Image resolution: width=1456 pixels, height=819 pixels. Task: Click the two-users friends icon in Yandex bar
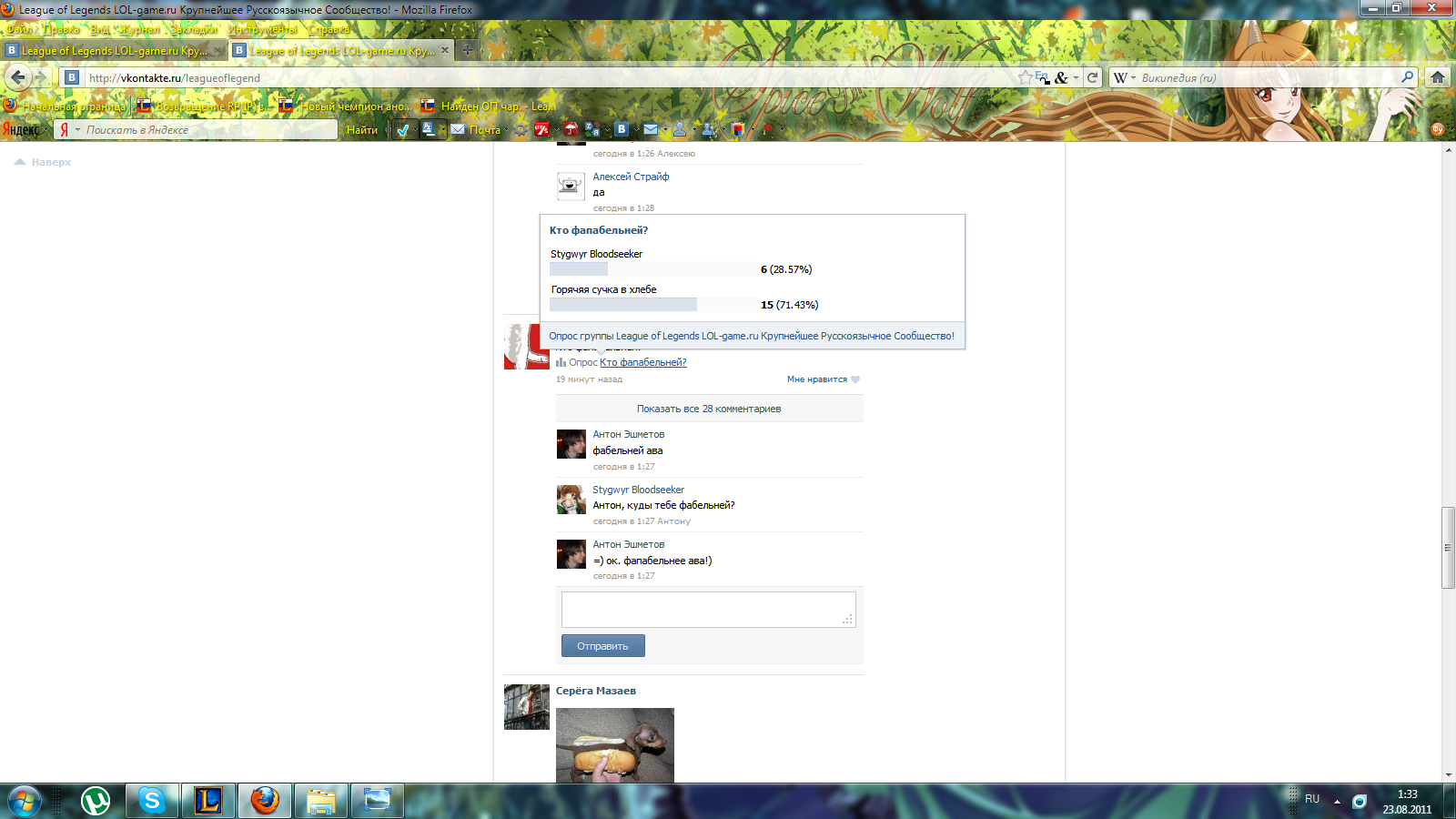(x=709, y=130)
